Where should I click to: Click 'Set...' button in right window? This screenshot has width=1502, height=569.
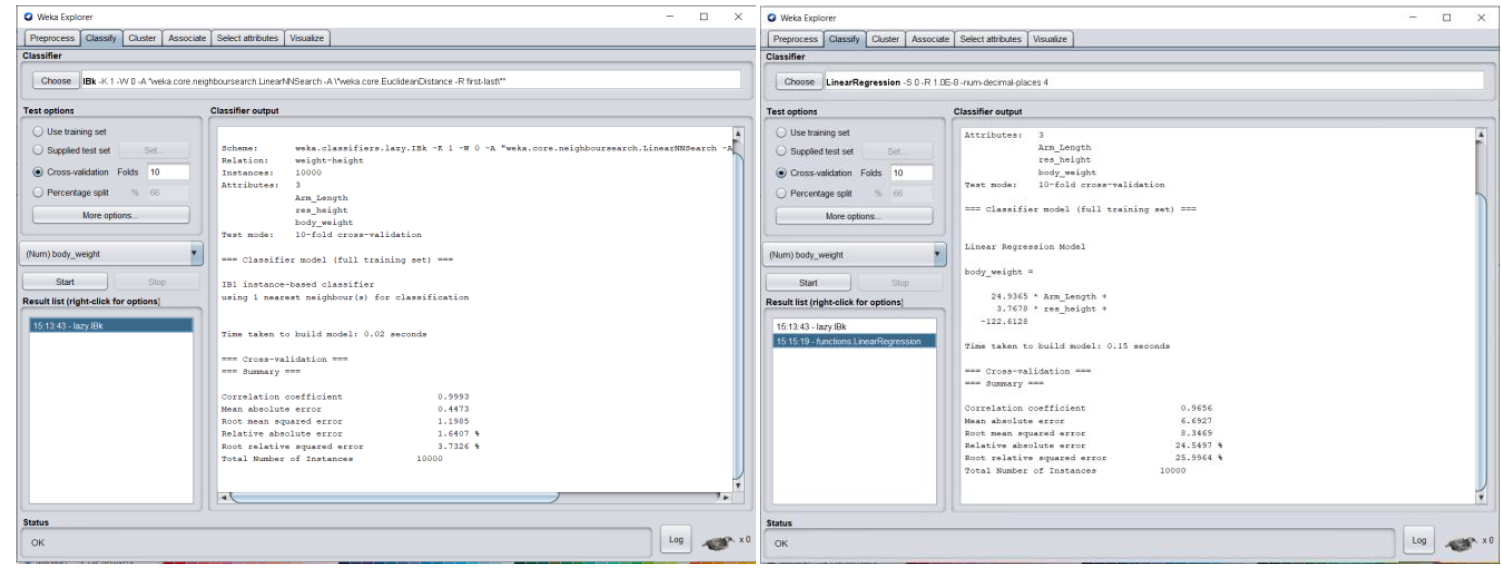896,152
